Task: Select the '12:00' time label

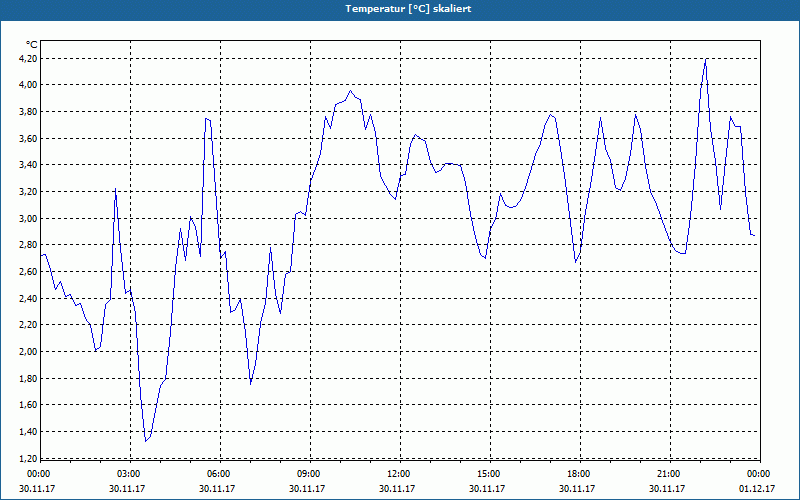Action: (x=398, y=474)
